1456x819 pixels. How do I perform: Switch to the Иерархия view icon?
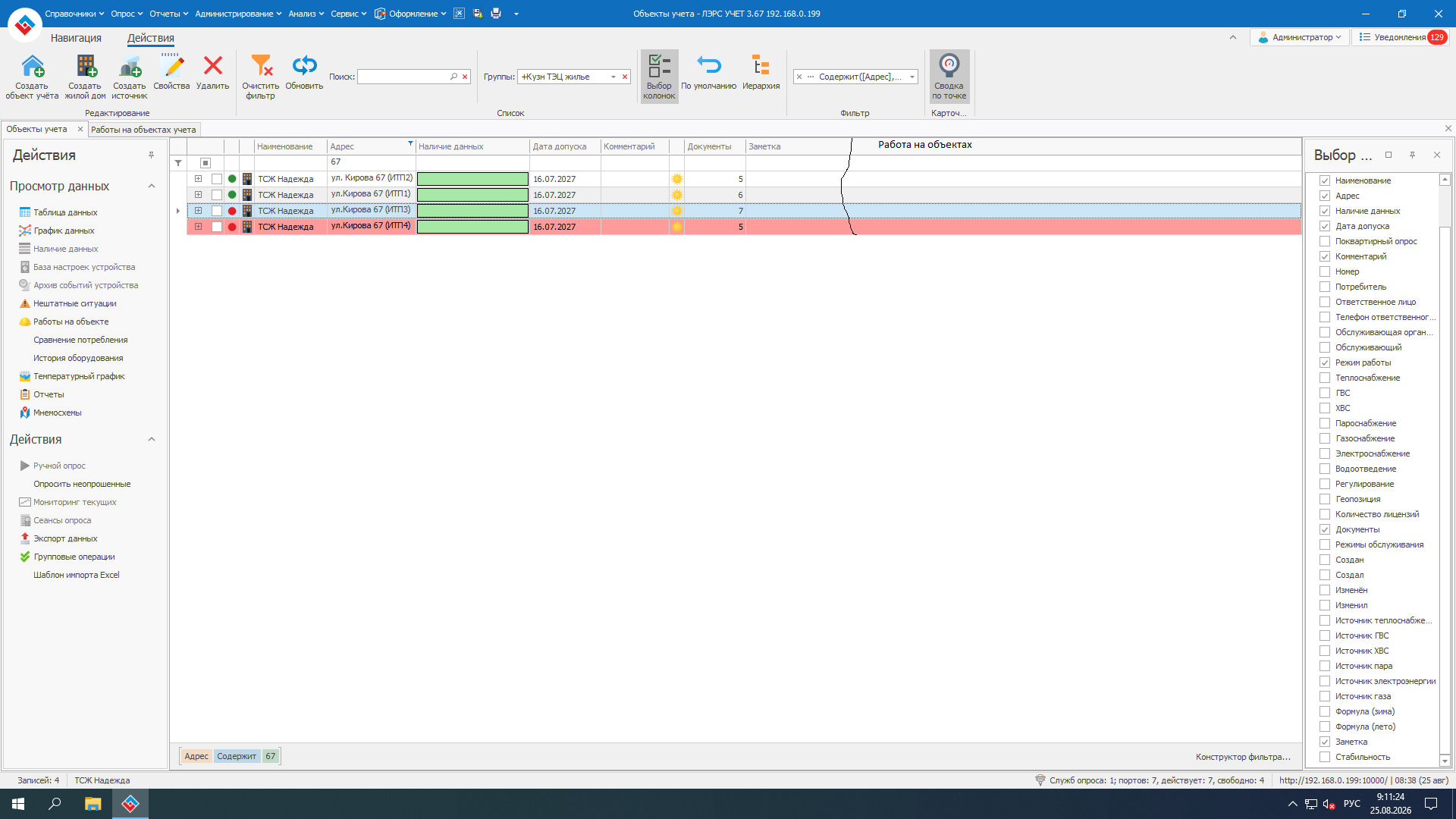[x=761, y=66]
